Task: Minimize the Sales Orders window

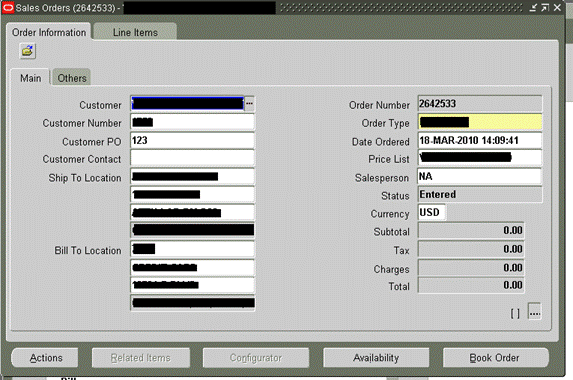Action: 533,7
